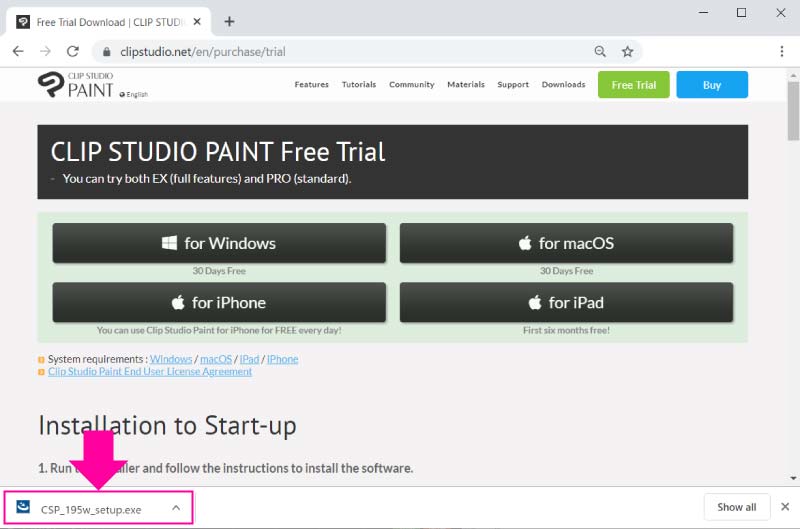Bookmark page with the star icon
Viewport: 800px width, 529px height.
pos(627,51)
